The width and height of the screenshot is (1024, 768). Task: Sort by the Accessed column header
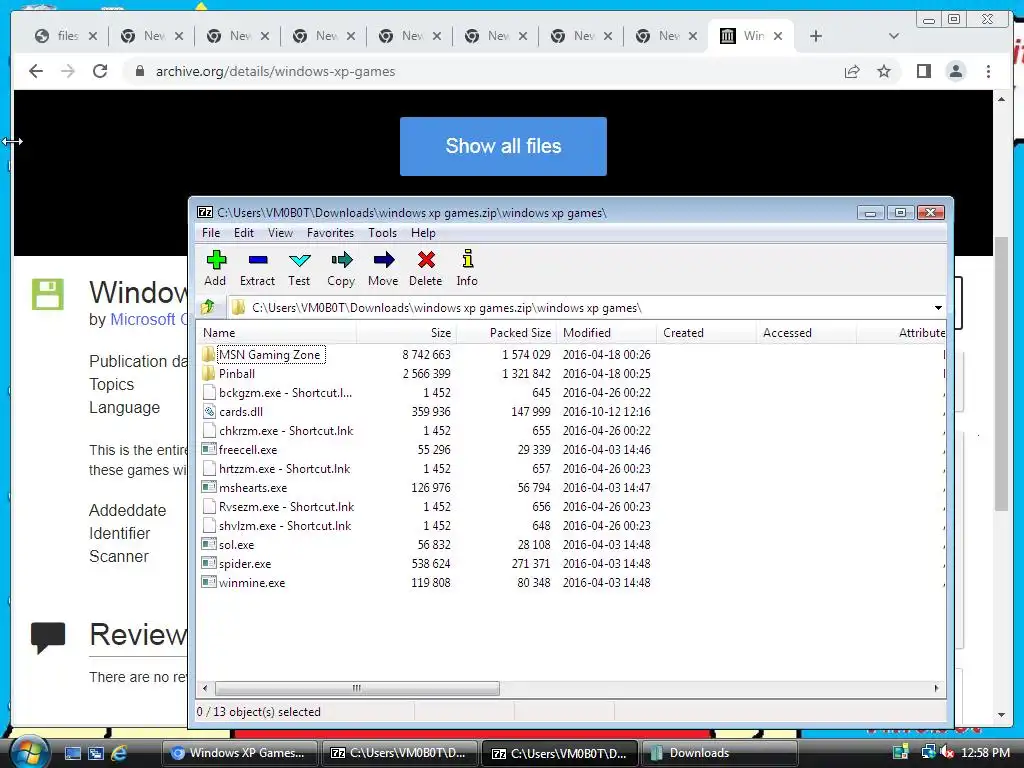[806, 333]
